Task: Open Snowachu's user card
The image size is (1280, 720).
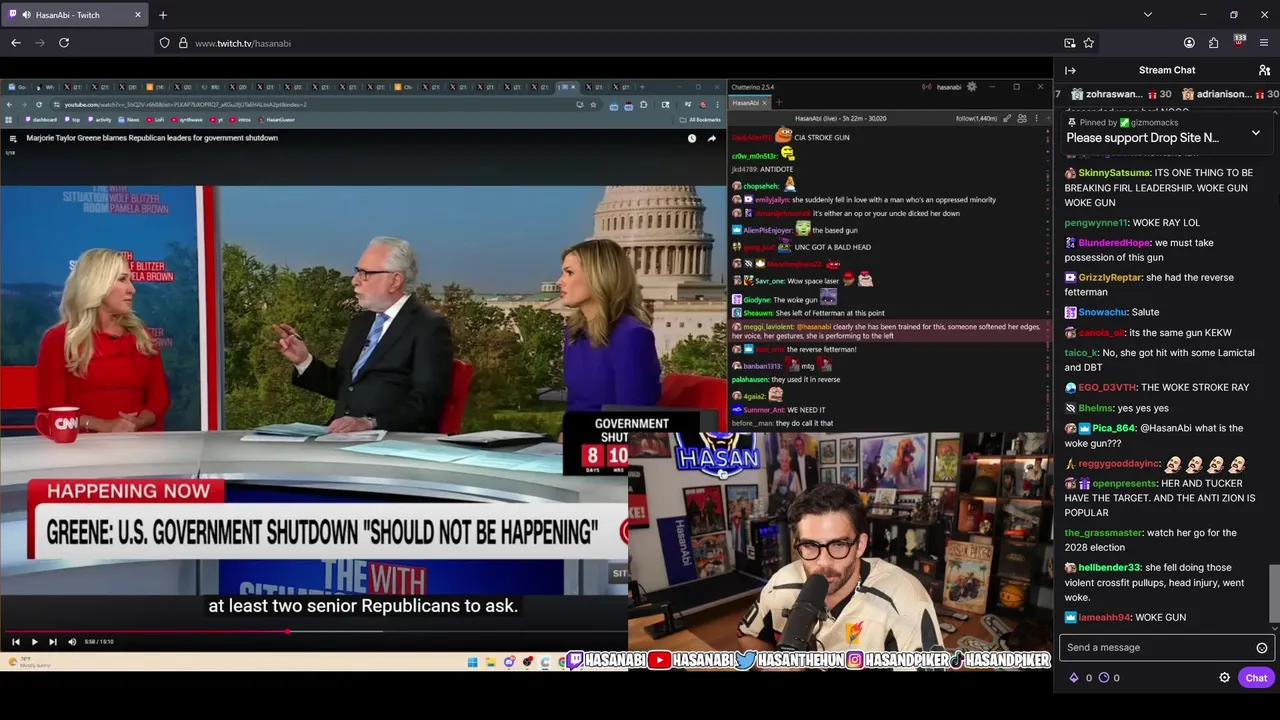Action: (1103, 313)
